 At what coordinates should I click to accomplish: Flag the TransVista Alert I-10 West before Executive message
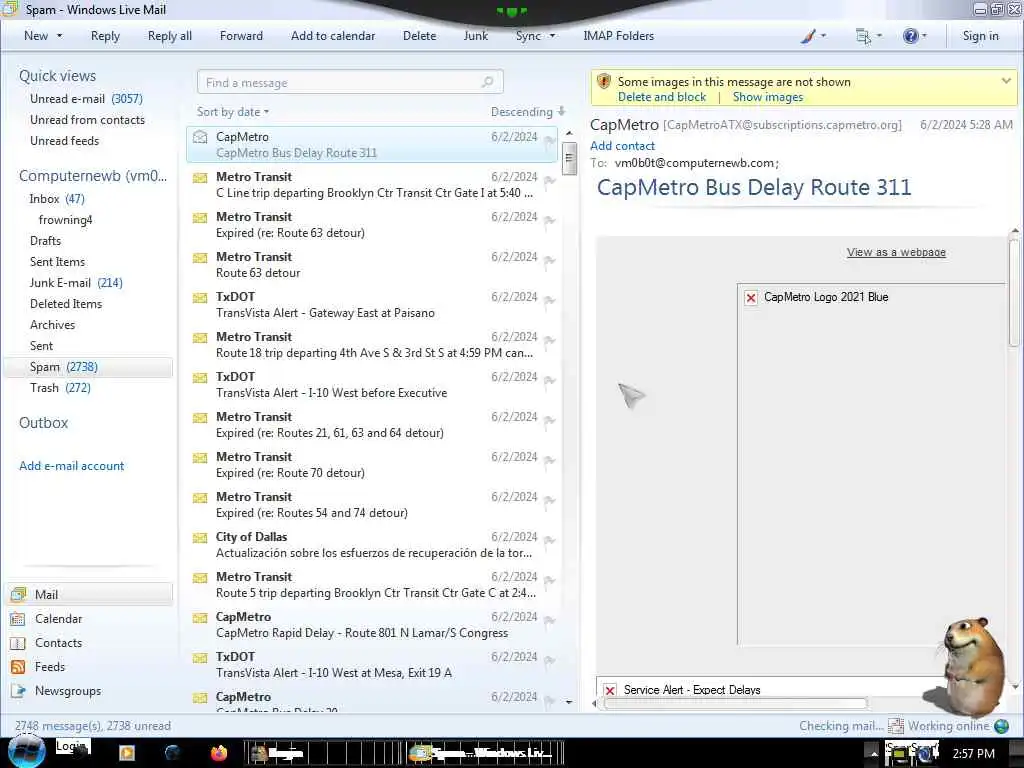click(549, 381)
